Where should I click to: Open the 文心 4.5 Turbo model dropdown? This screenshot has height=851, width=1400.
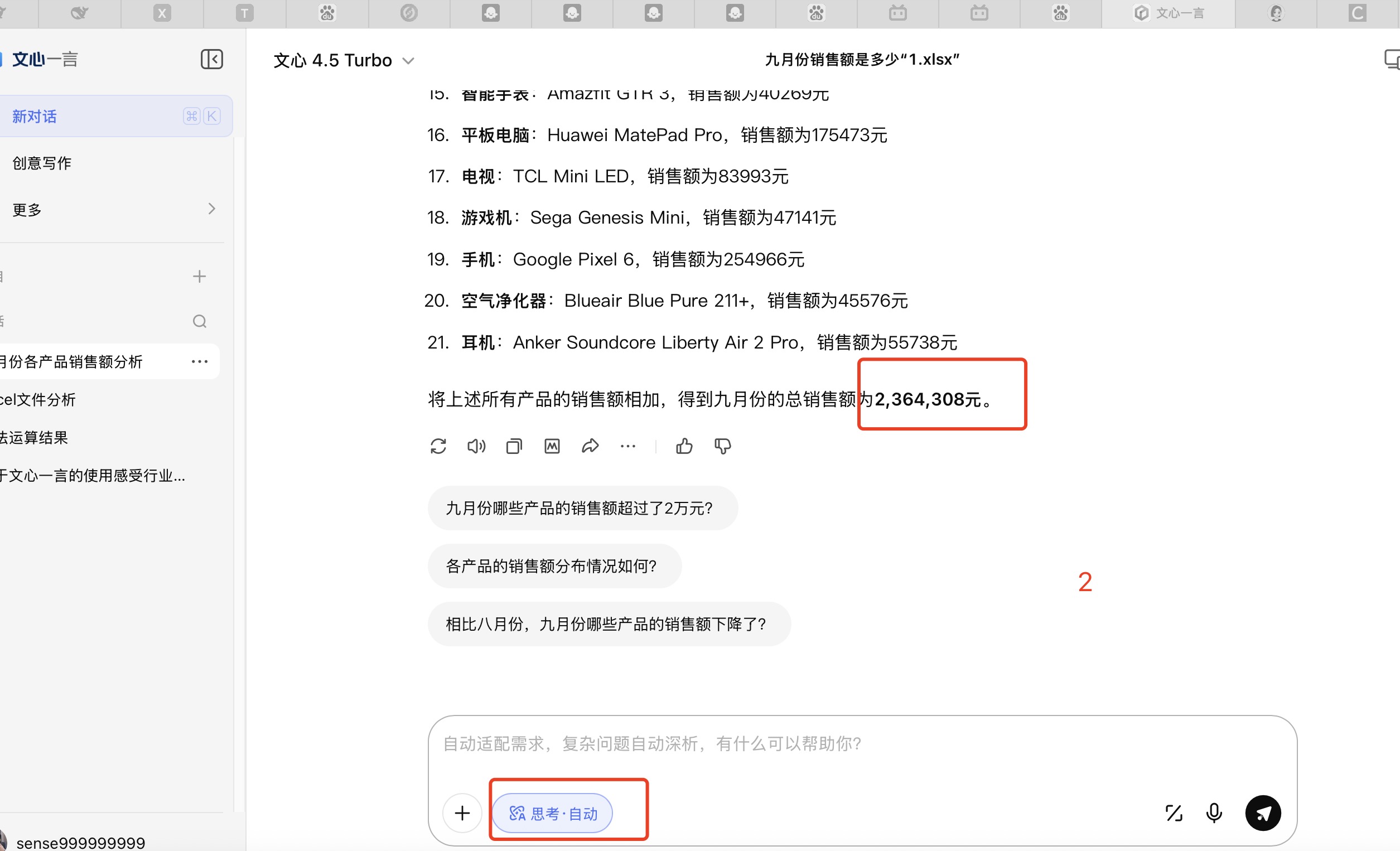(x=344, y=60)
